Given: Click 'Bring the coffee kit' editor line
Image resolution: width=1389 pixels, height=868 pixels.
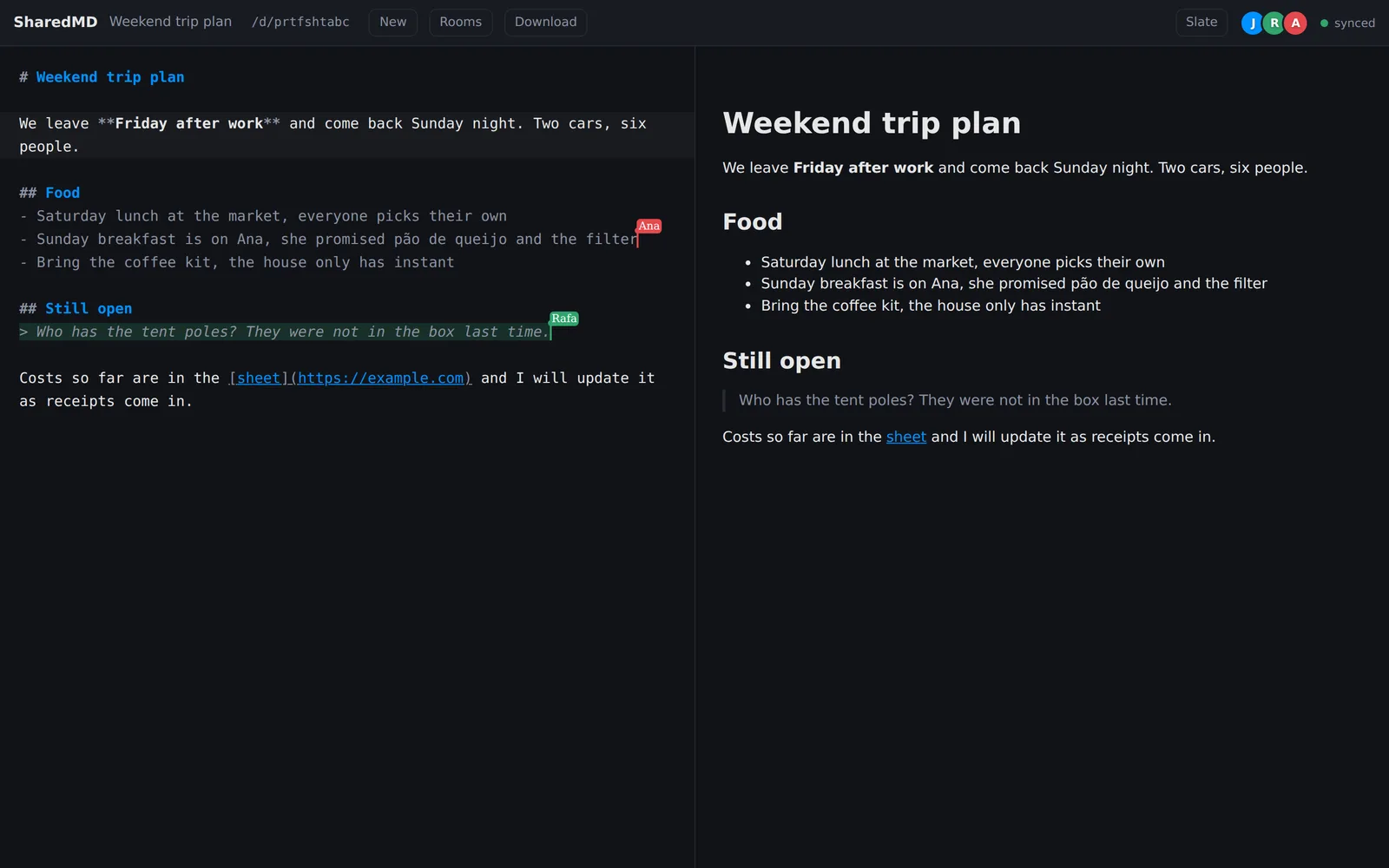Looking at the screenshot, I should click(237, 262).
